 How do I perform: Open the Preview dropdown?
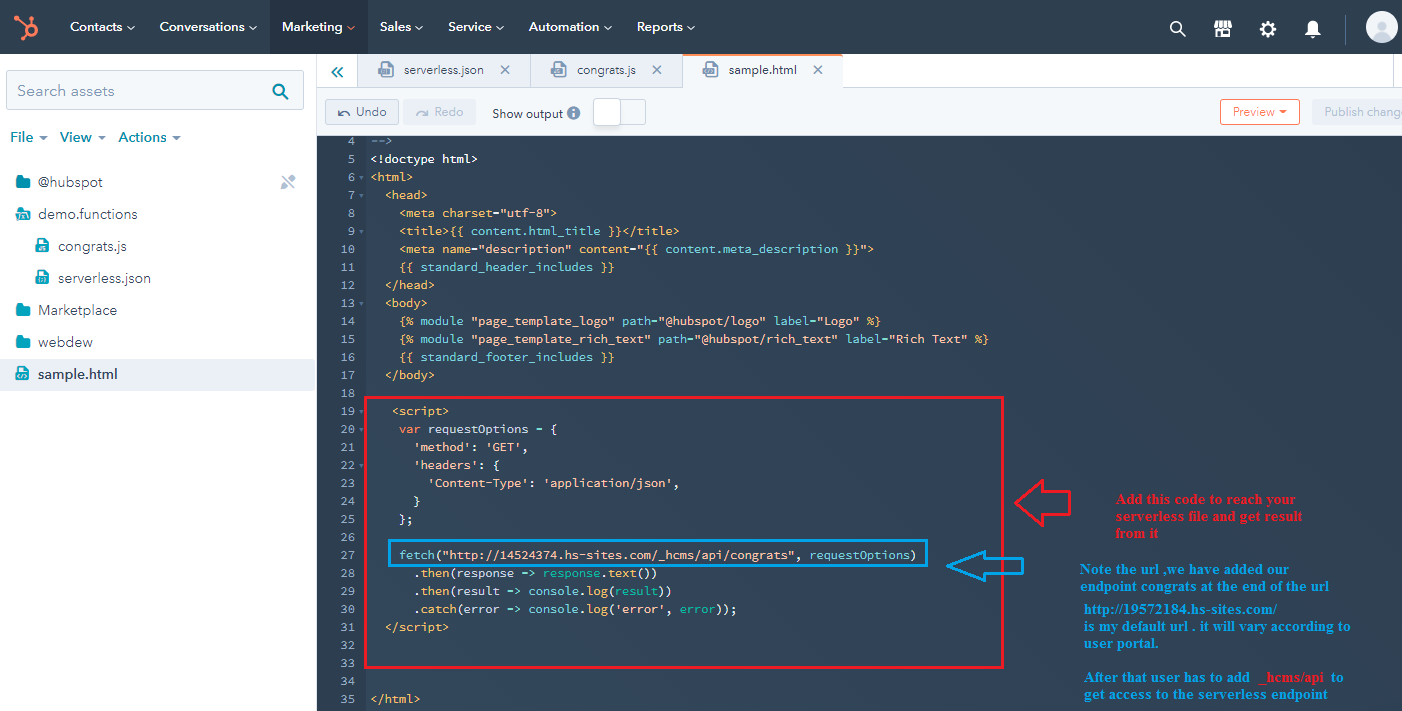pos(1259,112)
